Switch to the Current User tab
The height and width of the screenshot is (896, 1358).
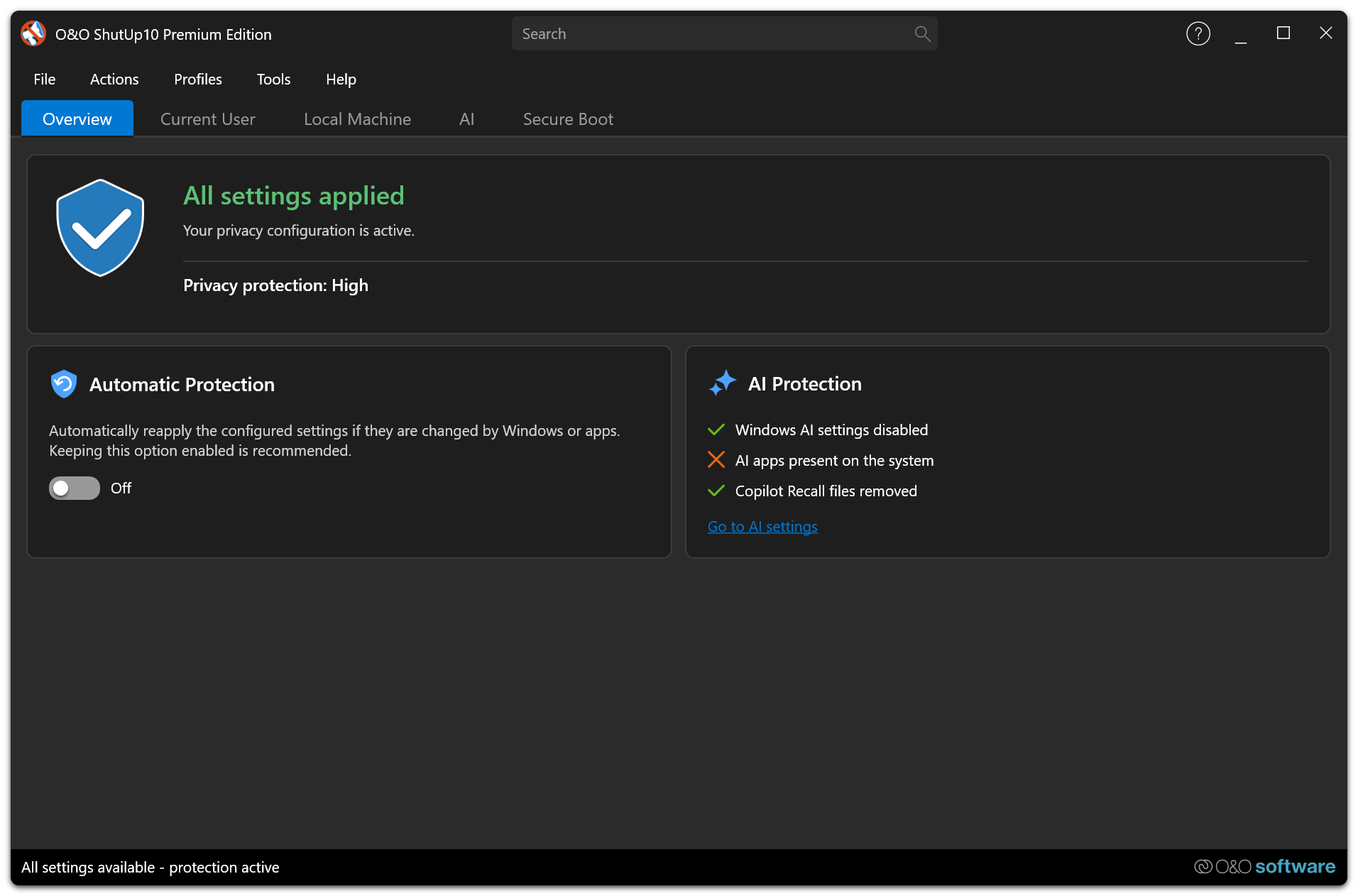(x=208, y=119)
